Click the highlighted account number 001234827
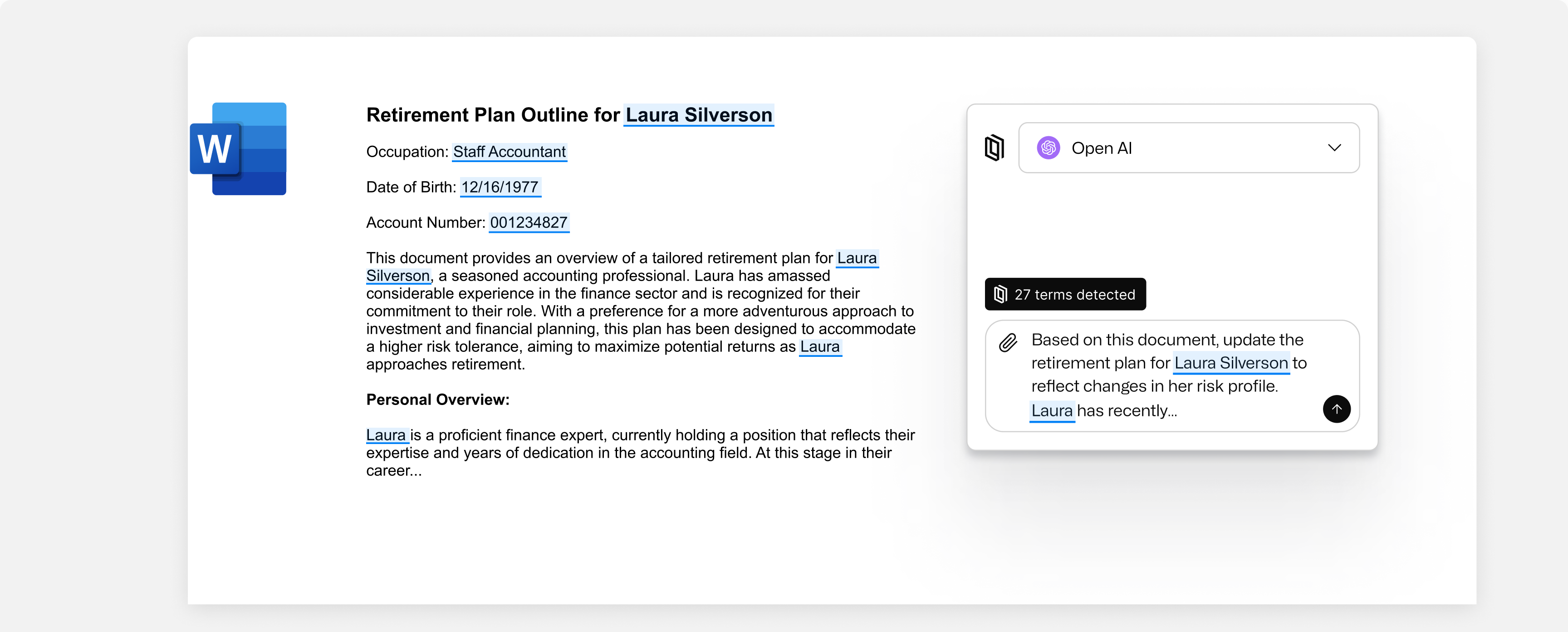This screenshot has width=1568, height=632. (x=529, y=222)
